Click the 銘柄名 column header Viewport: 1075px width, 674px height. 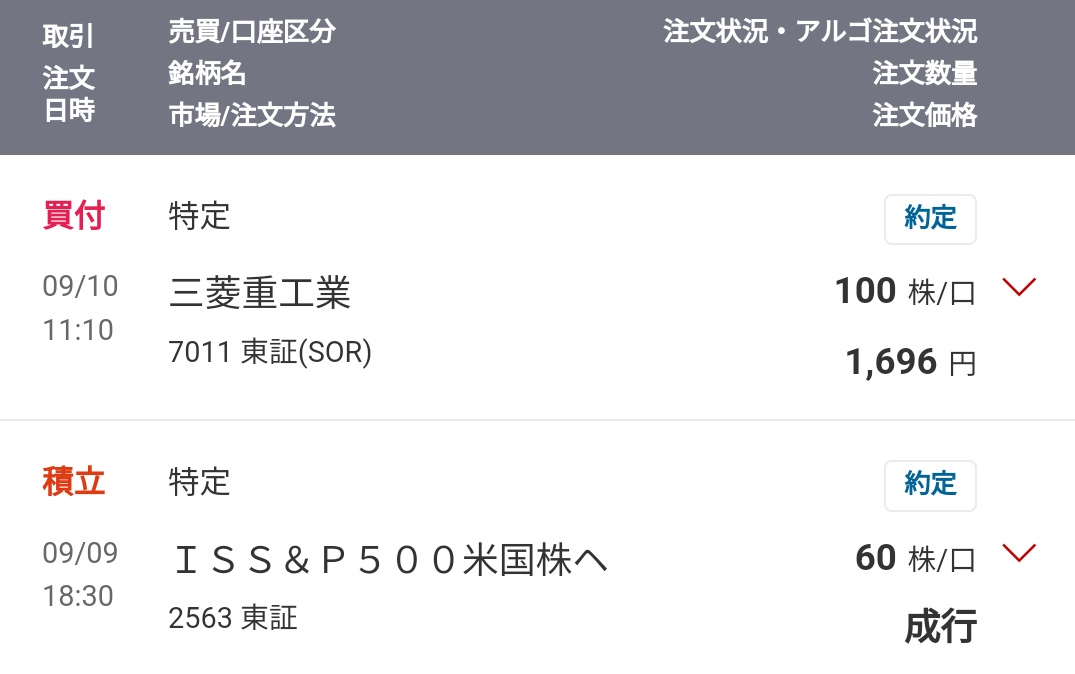coord(207,73)
